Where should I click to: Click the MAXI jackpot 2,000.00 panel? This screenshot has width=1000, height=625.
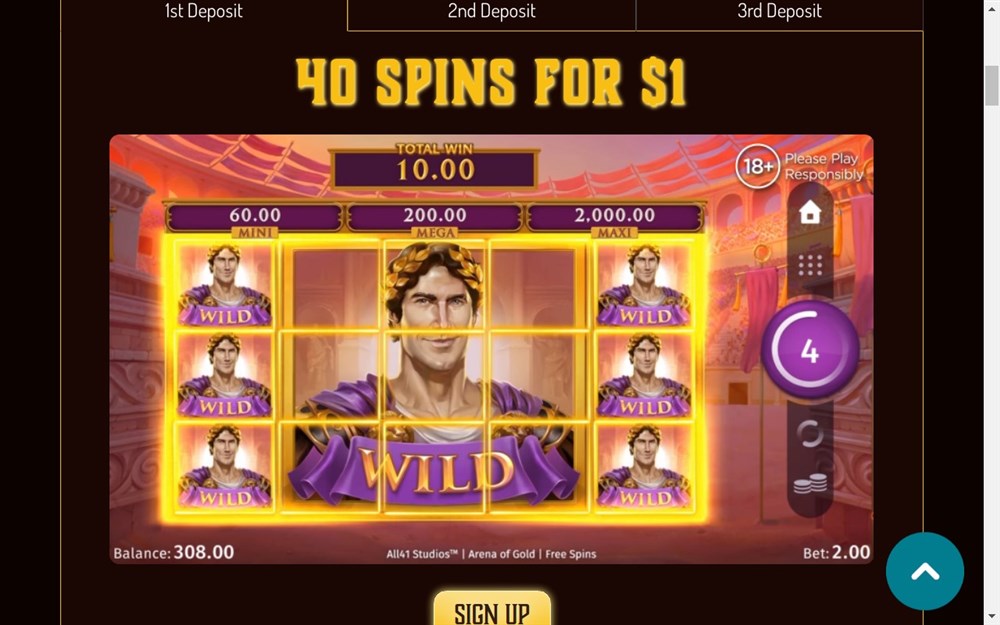pos(615,217)
